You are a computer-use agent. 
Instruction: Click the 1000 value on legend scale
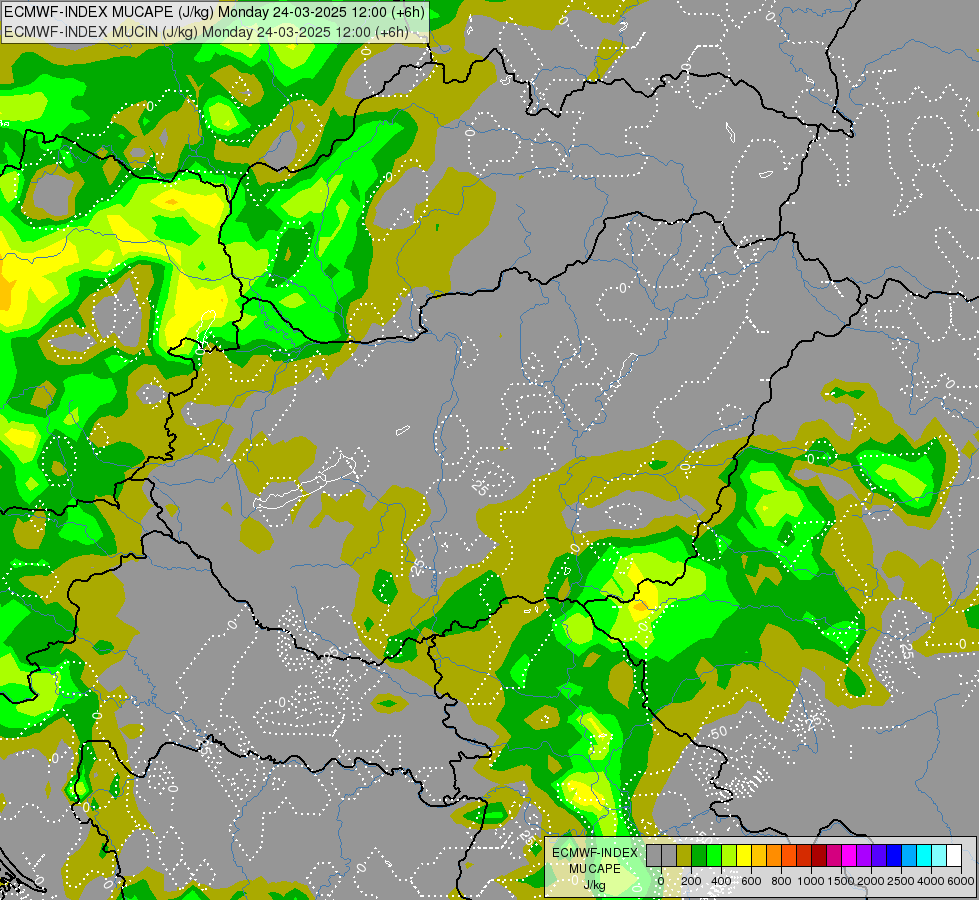click(x=811, y=881)
